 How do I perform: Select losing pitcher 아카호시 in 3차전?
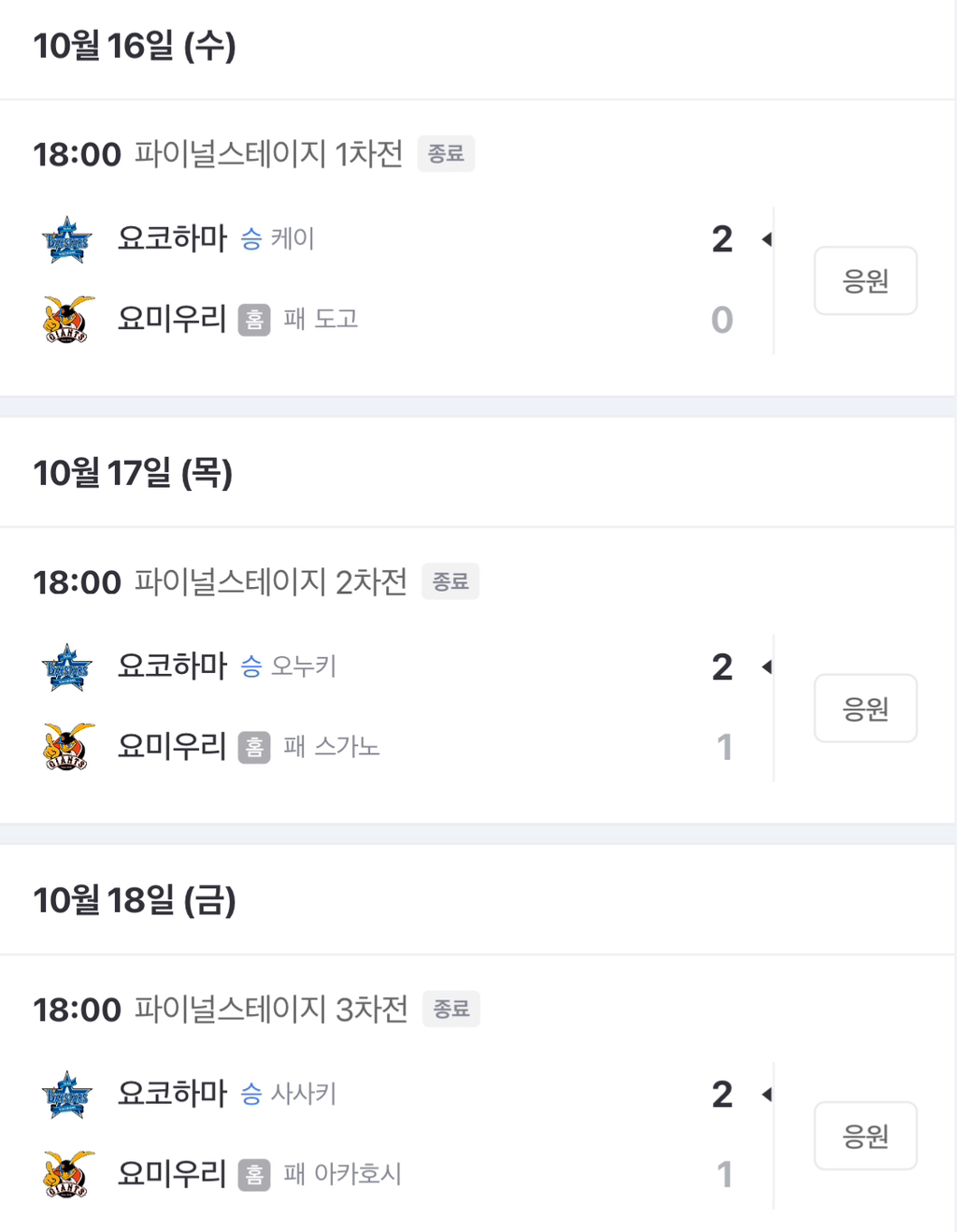[x=357, y=1174]
